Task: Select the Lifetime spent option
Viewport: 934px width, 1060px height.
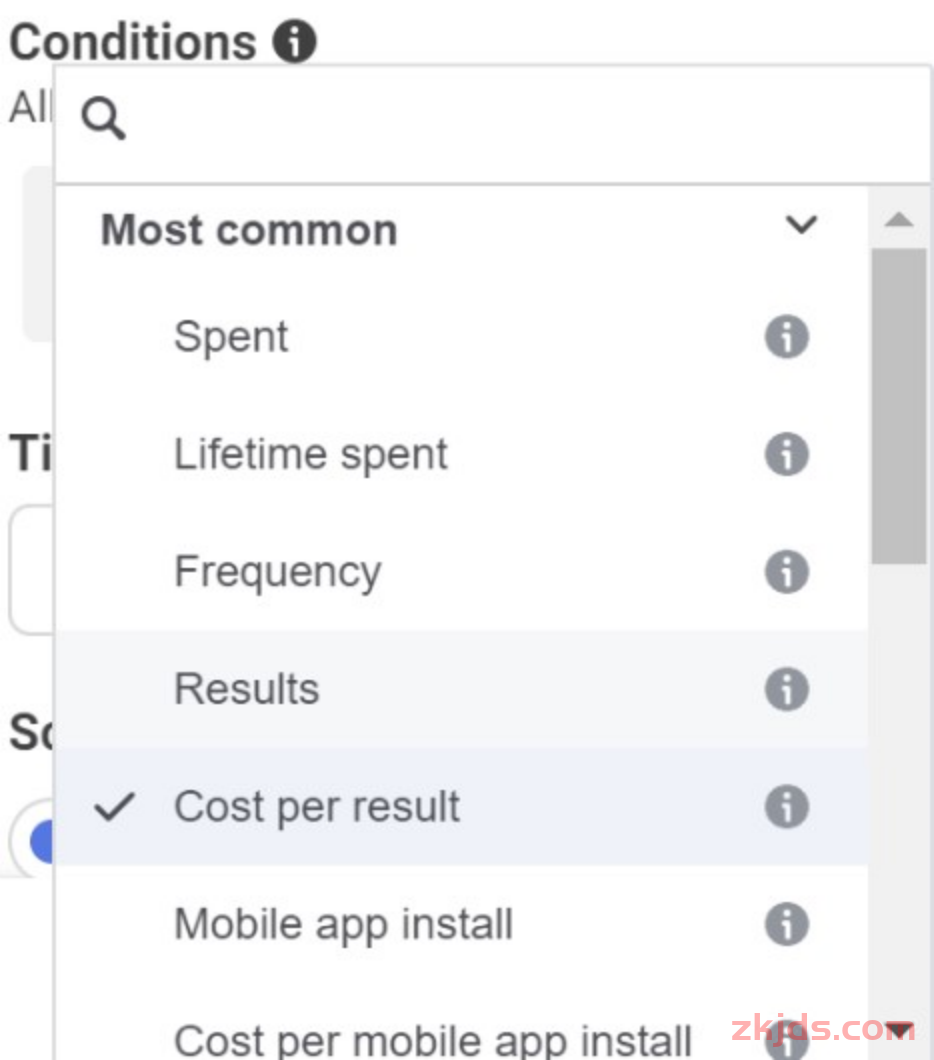Action: [x=311, y=455]
